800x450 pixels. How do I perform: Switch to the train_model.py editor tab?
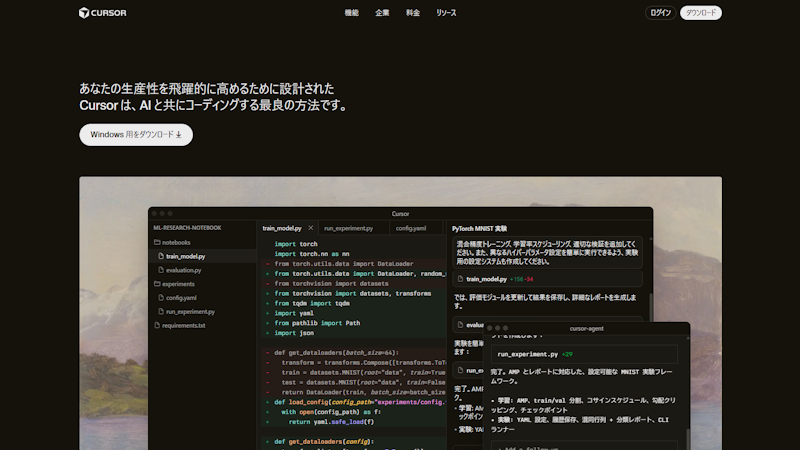coord(282,228)
